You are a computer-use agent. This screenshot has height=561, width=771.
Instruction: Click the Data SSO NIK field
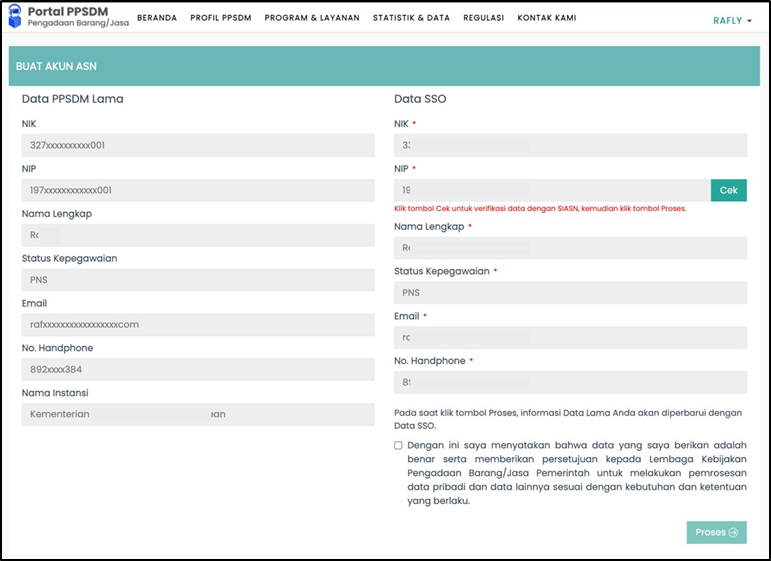coord(570,146)
